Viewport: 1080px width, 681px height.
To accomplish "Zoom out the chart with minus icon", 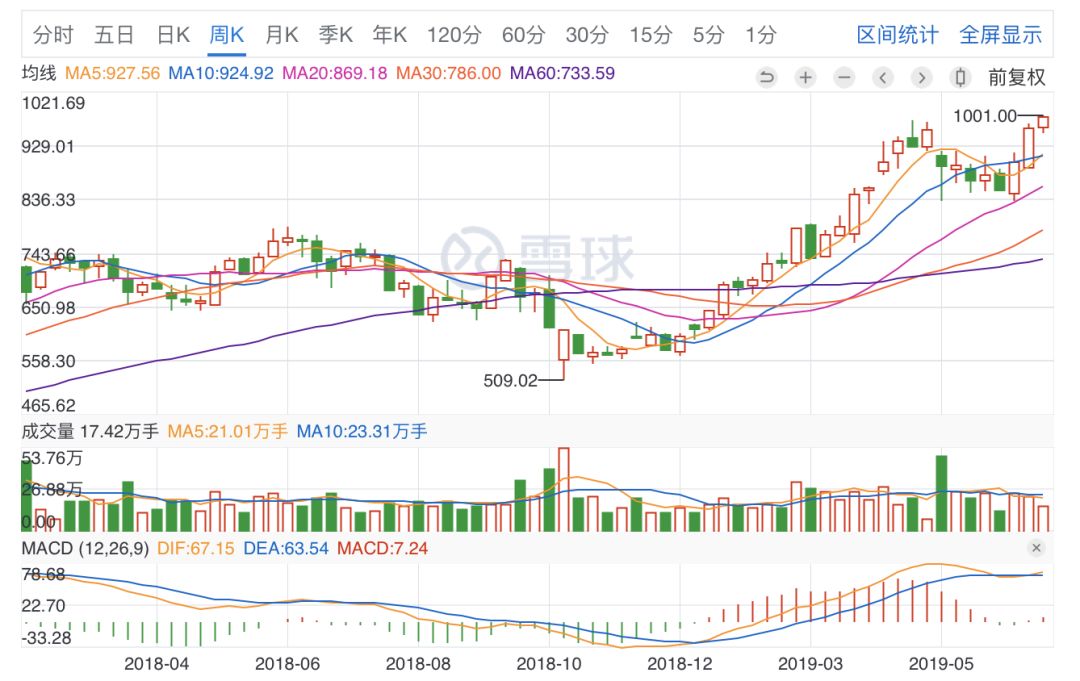I will pos(844,78).
